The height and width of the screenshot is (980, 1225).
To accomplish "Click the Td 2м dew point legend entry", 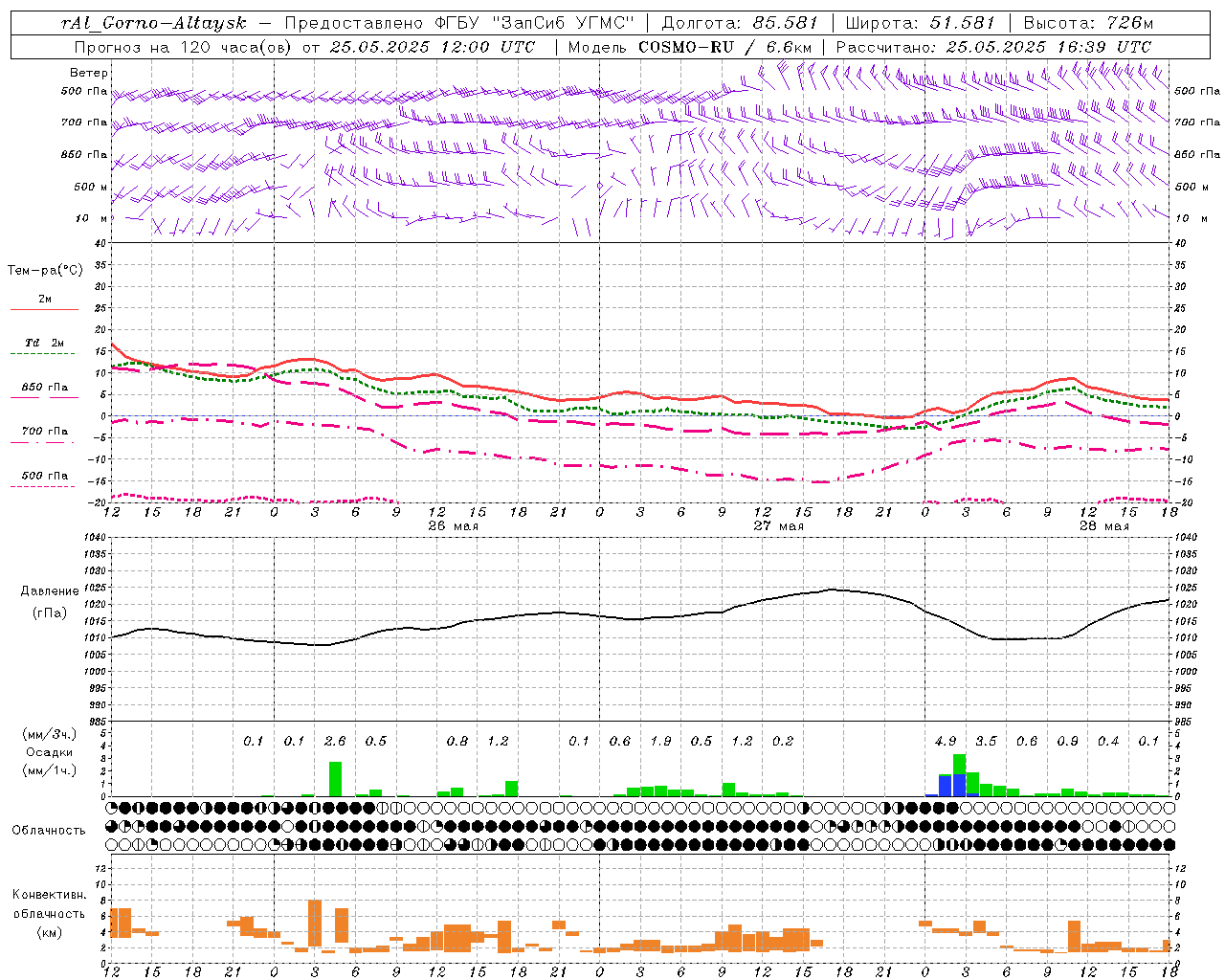I will 44,343.
